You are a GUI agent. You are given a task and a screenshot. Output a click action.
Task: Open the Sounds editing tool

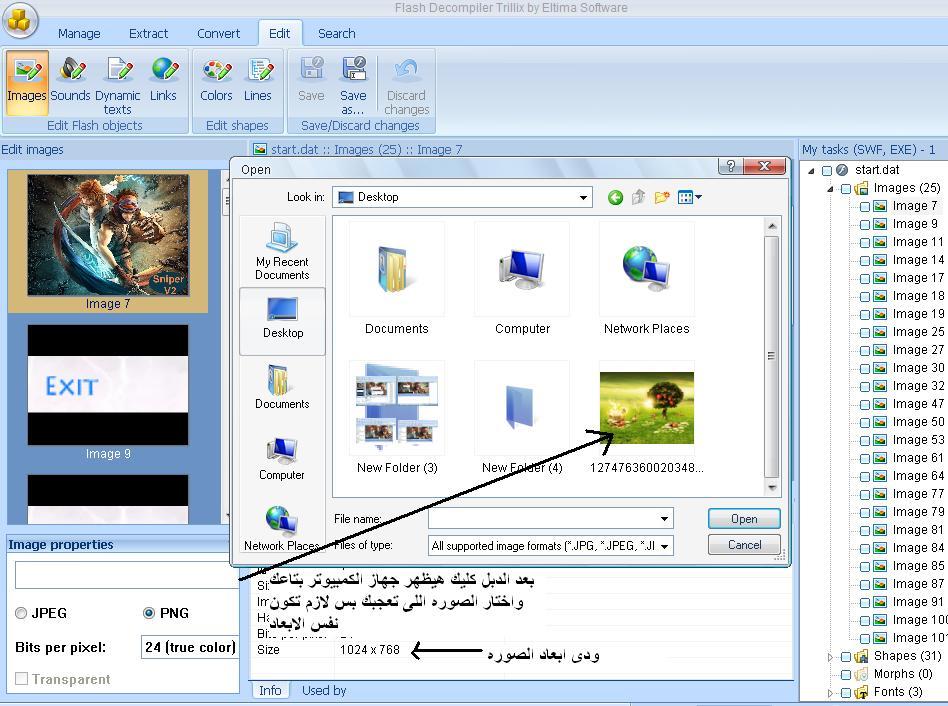[70, 82]
